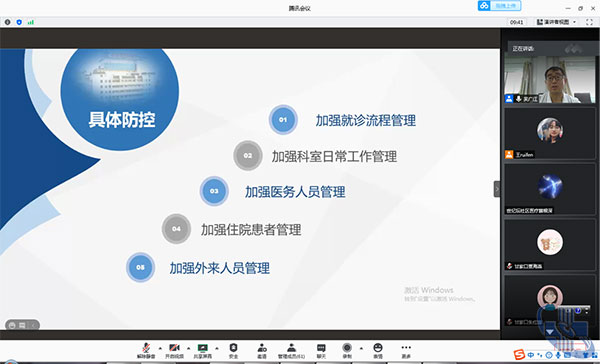The image size is (600, 364).
Task: Open the security shield options
Action: click(233, 351)
